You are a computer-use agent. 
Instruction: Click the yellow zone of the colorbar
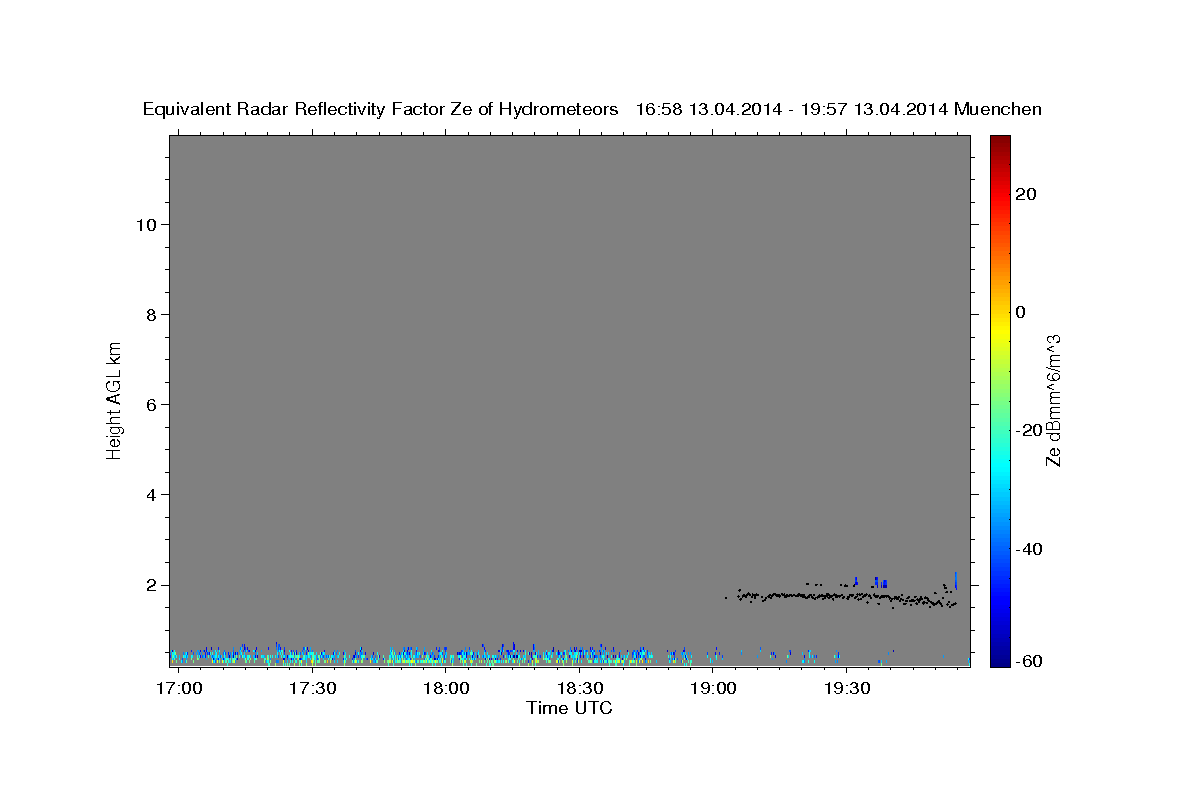(x=1000, y=330)
